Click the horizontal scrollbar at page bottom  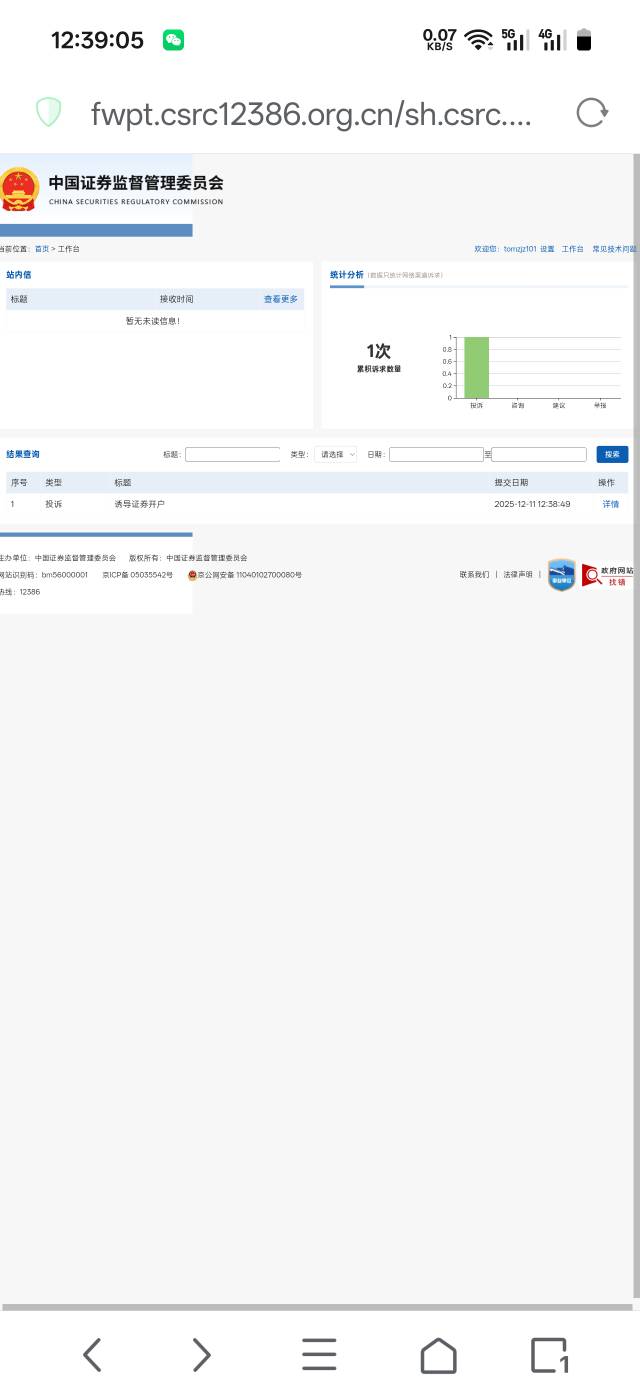(317, 1307)
